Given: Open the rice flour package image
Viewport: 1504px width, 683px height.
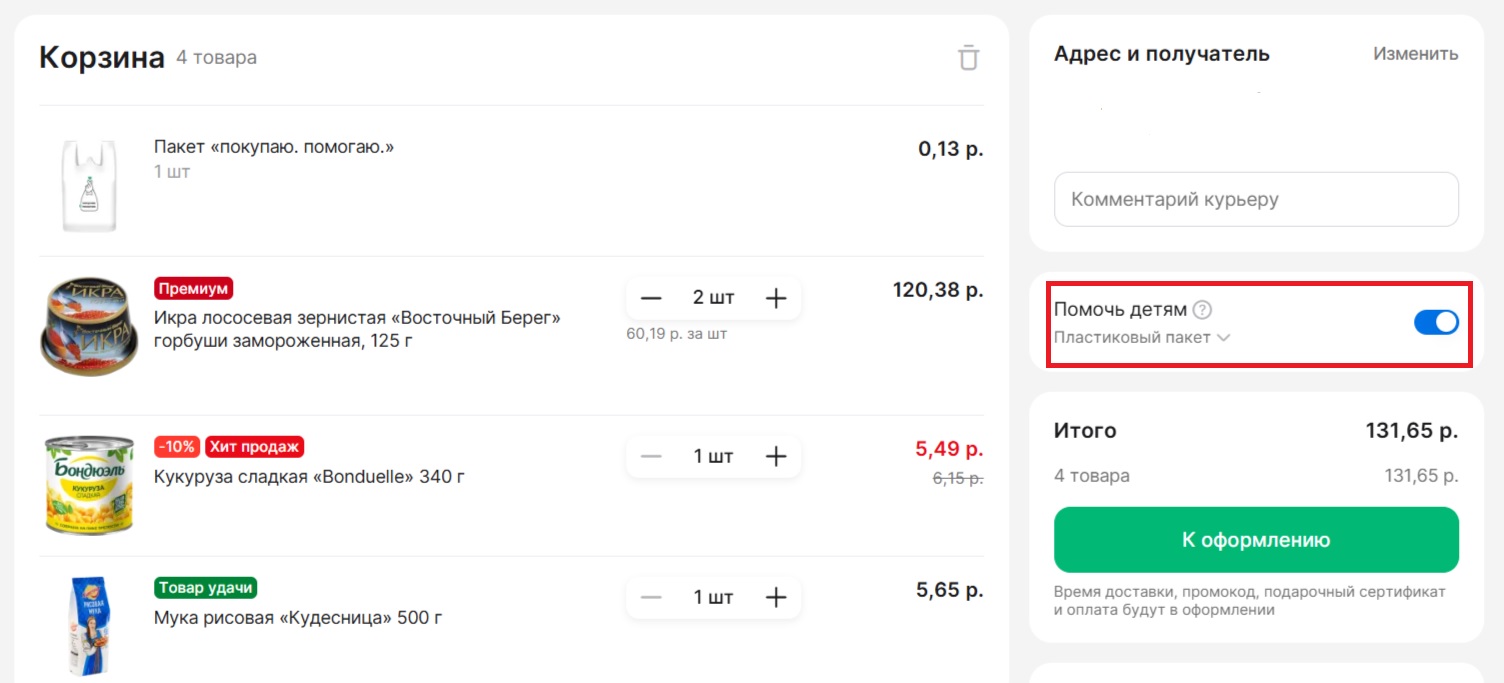Looking at the screenshot, I should pos(89,626).
